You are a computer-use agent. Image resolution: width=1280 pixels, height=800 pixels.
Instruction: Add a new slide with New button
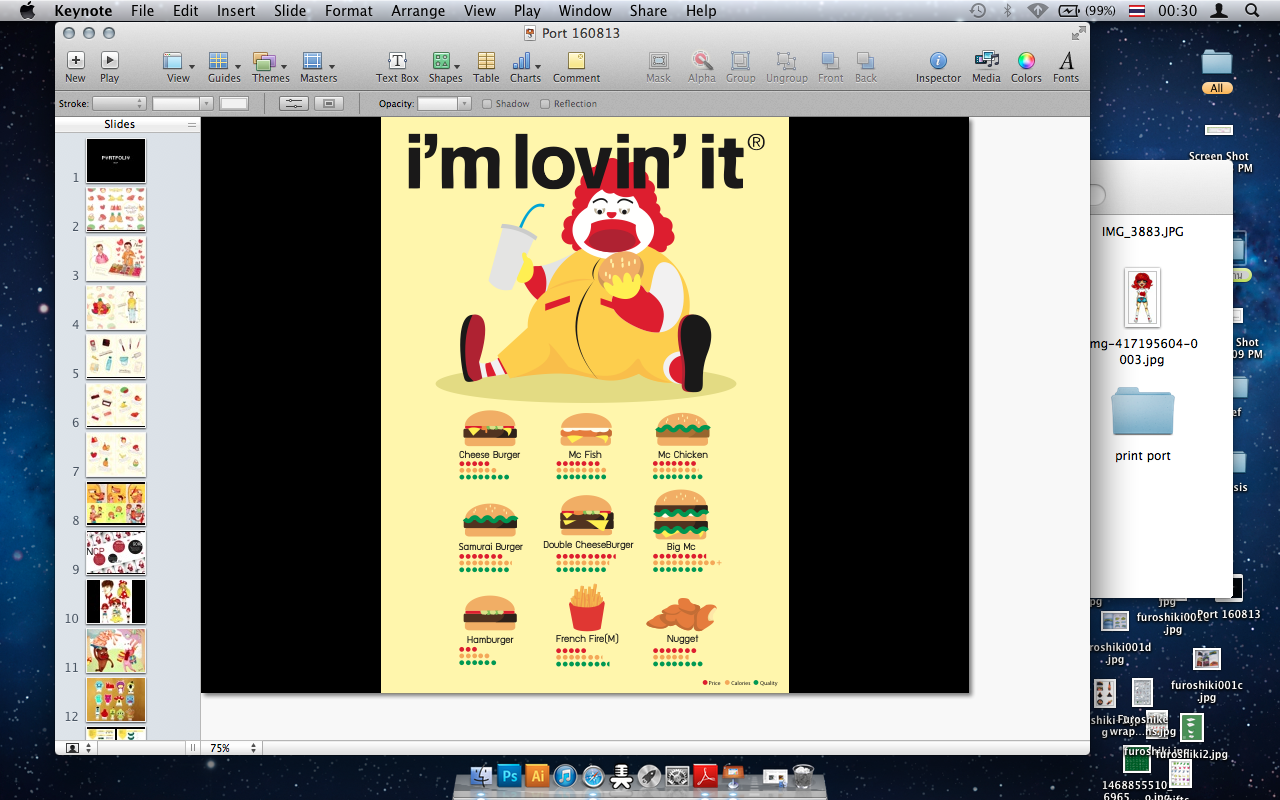click(75, 67)
